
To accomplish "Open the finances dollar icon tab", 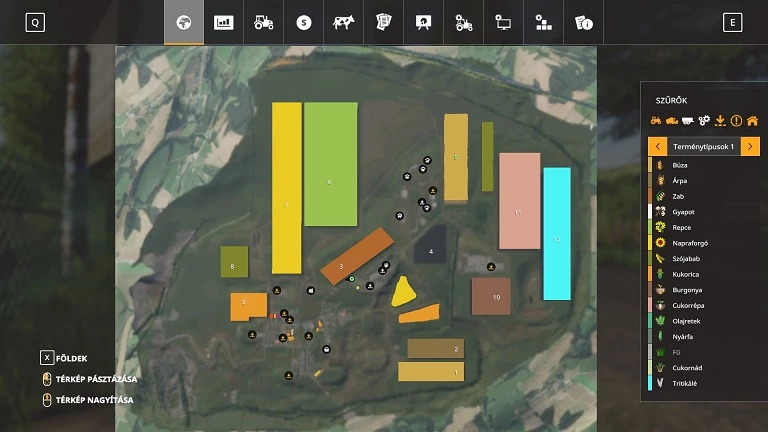I will [x=304, y=22].
